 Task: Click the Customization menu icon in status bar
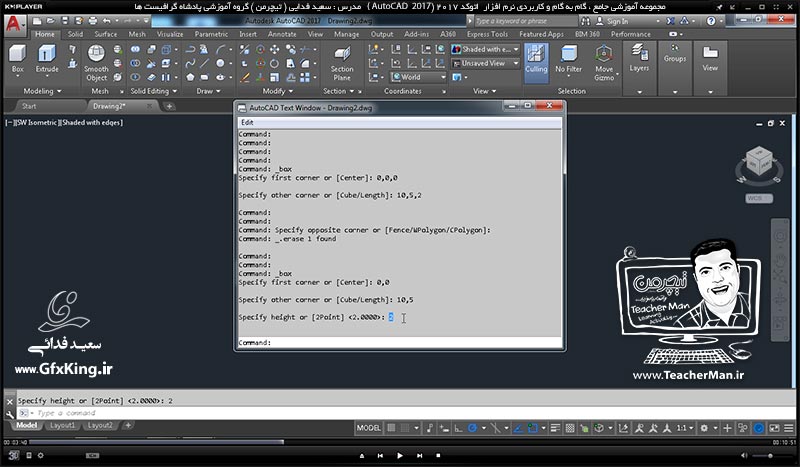point(789,428)
